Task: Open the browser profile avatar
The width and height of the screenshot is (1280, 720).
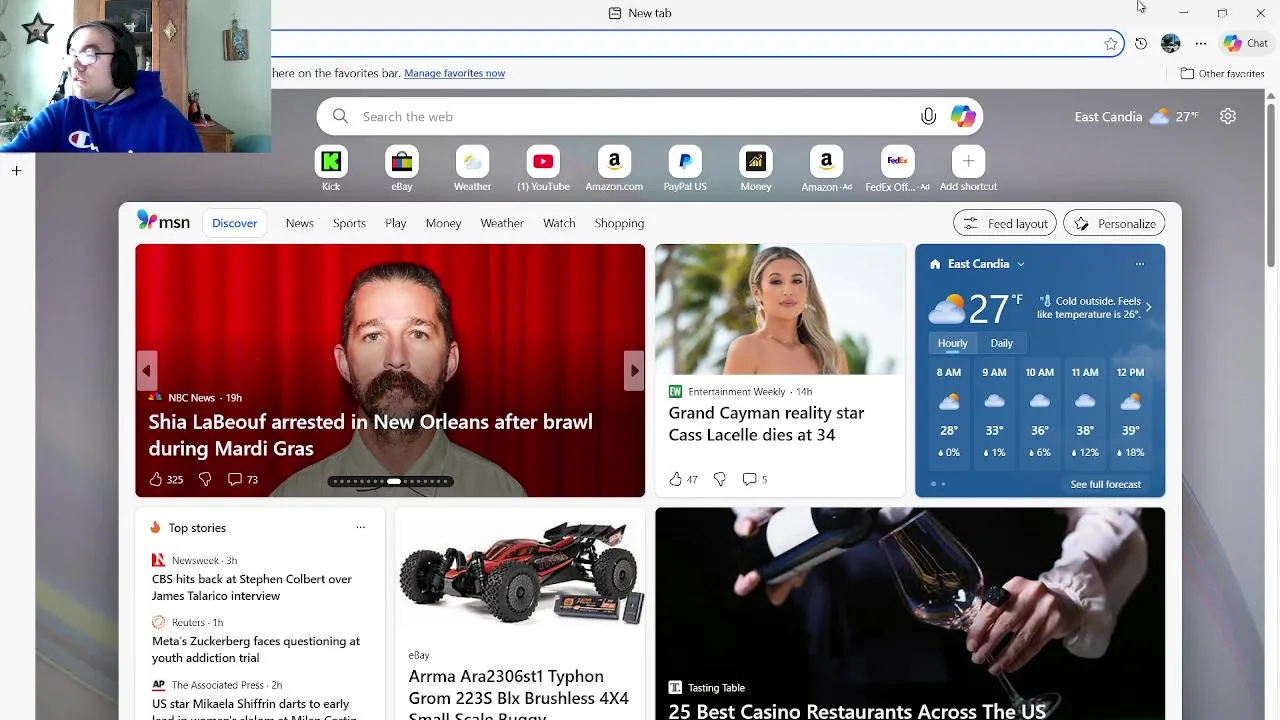Action: [1171, 44]
